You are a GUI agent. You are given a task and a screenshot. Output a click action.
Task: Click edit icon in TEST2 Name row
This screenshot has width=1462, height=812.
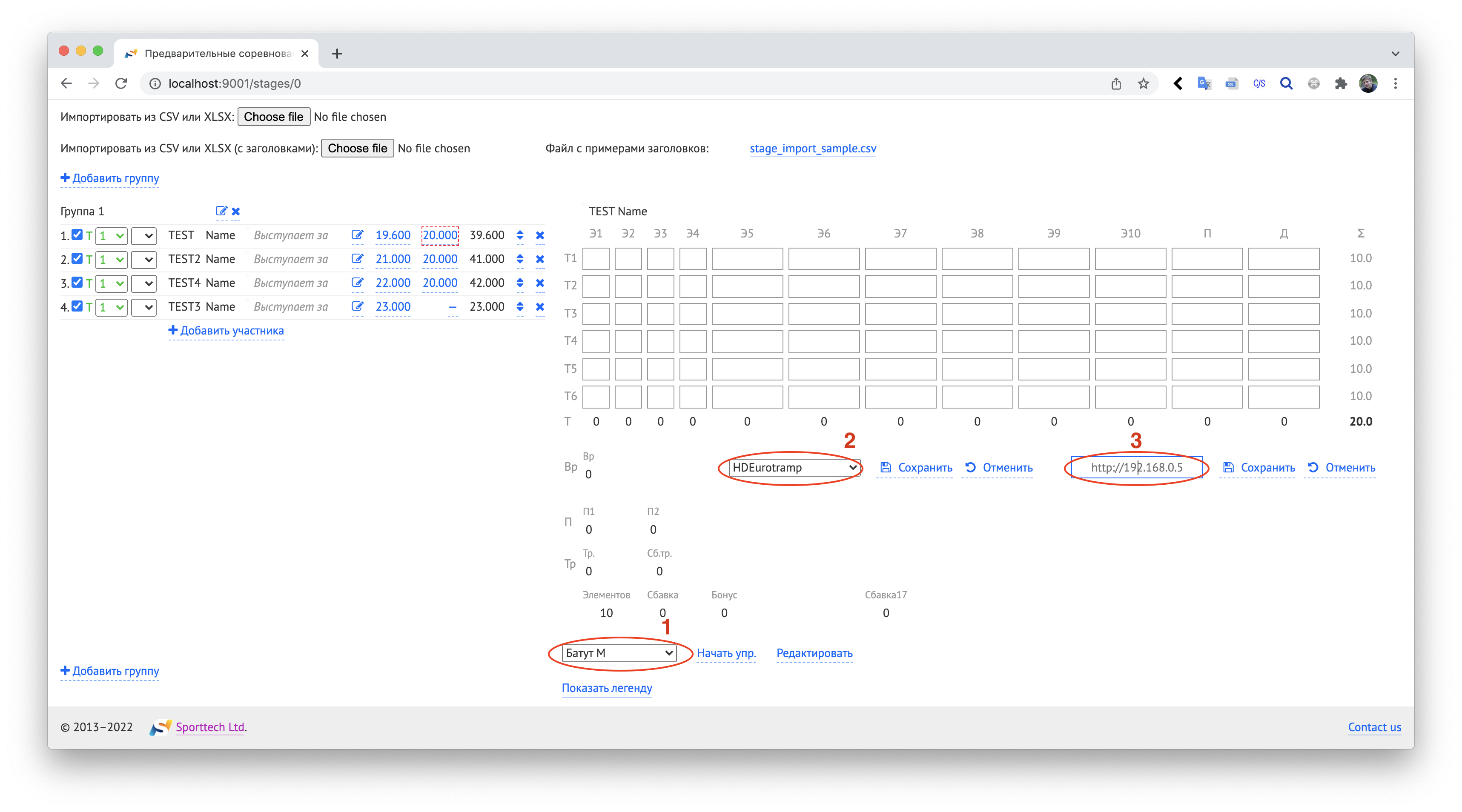pos(357,259)
